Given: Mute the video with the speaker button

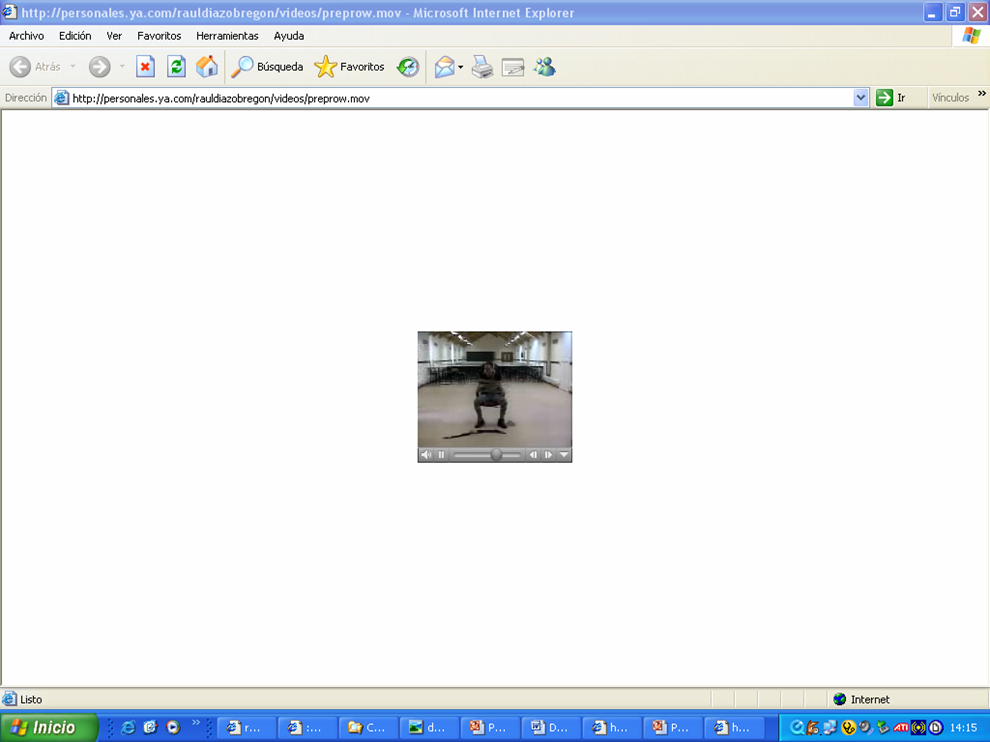Looking at the screenshot, I should 426,455.
